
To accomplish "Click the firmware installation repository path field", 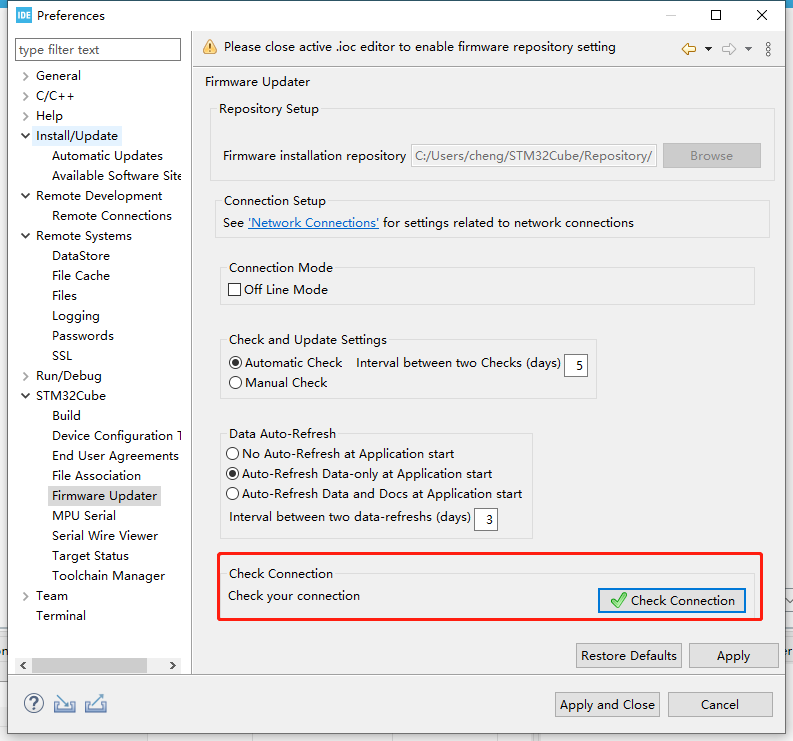I will 534,156.
